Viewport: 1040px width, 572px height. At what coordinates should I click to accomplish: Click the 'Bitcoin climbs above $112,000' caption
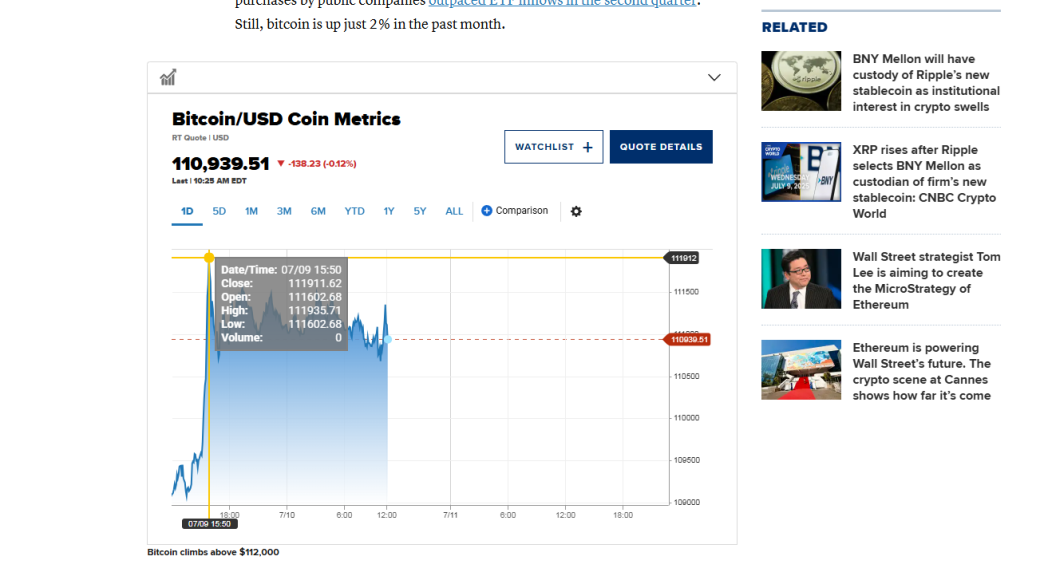point(213,552)
